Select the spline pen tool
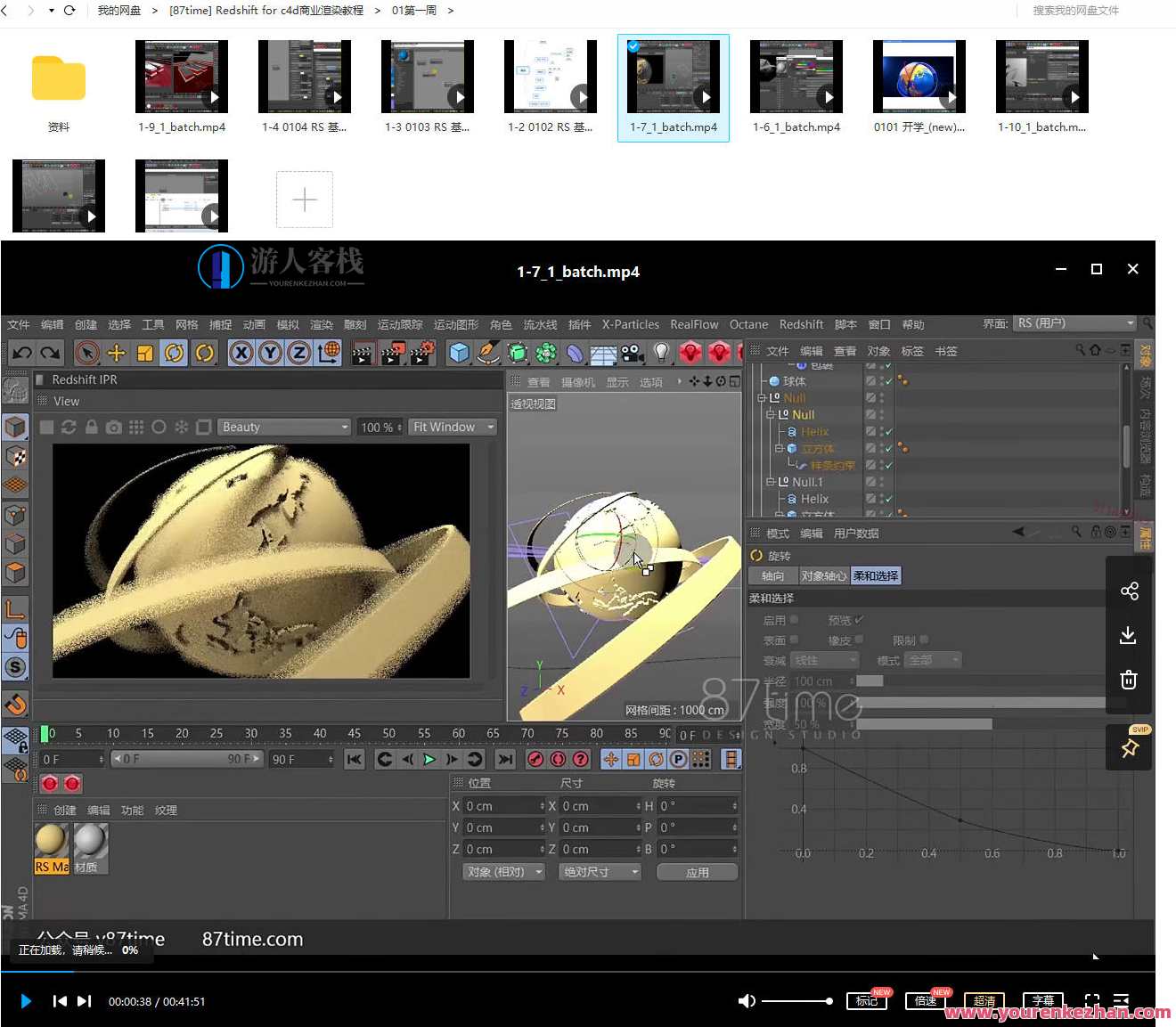The image size is (1176, 1027). 487,353
